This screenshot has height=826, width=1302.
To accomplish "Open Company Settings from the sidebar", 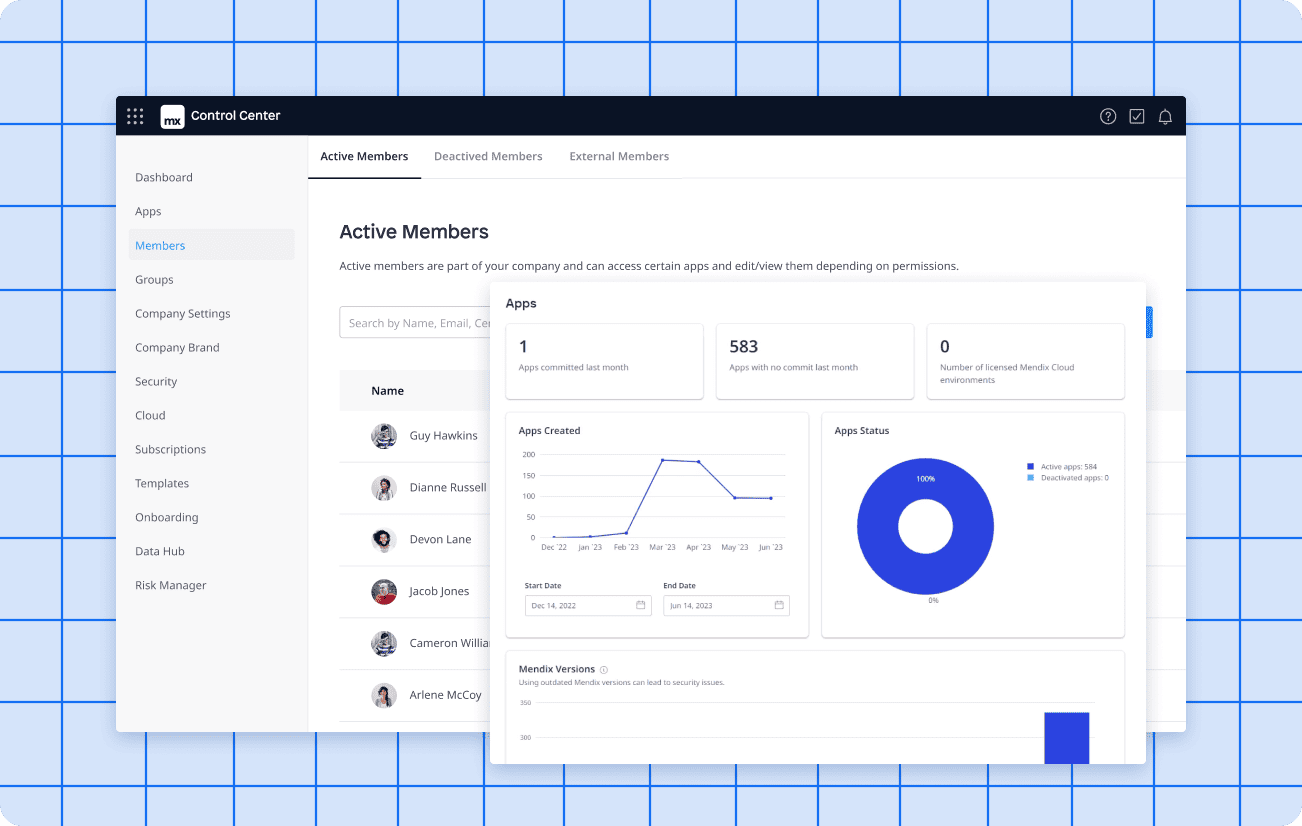I will point(183,314).
